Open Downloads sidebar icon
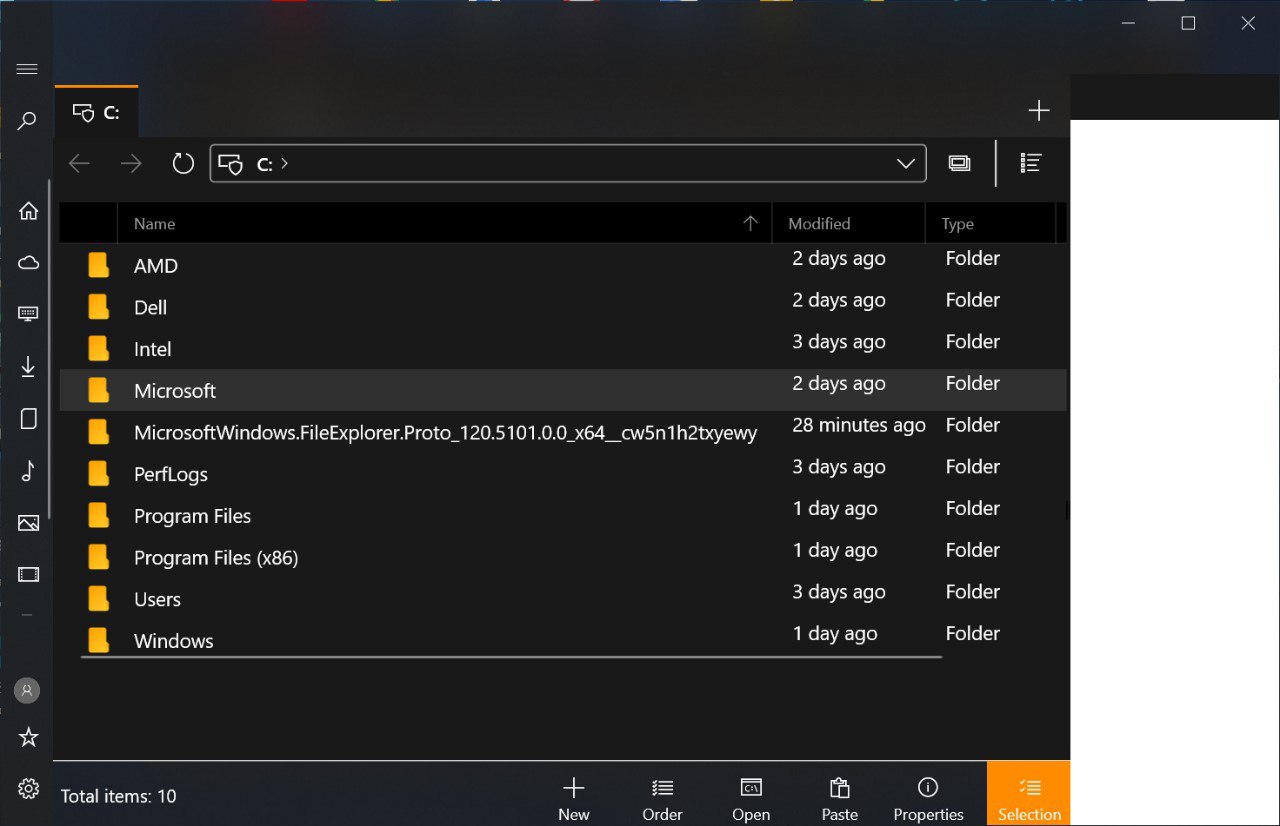The width and height of the screenshot is (1280, 826). click(x=28, y=366)
